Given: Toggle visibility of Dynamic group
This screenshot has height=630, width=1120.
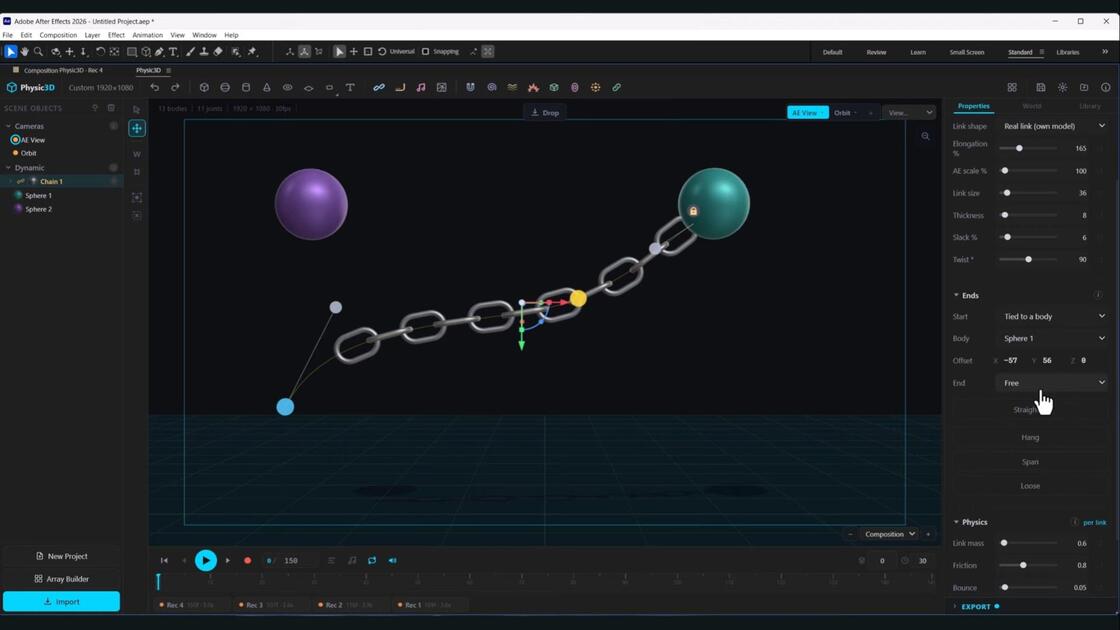Looking at the screenshot, I should [113, 168].
